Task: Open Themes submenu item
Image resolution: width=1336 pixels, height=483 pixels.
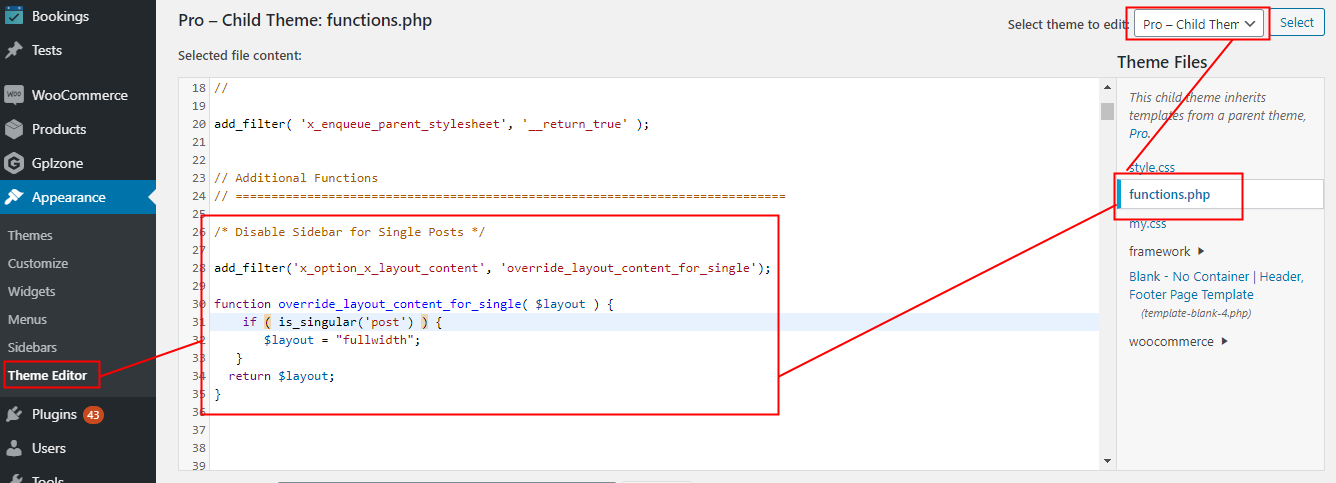Action: 30,235
